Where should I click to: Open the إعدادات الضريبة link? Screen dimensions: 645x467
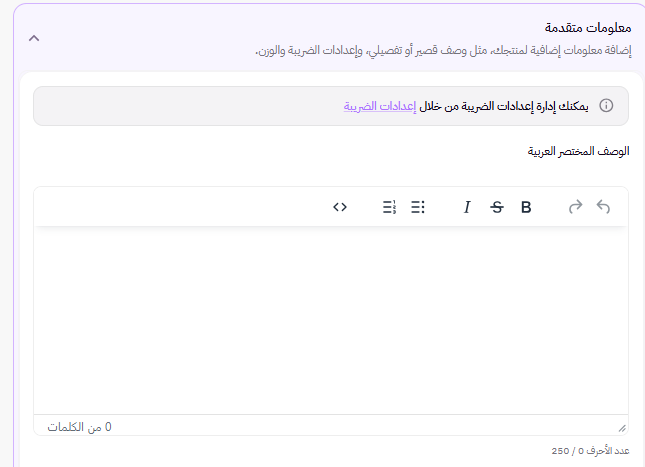(380, 106)
